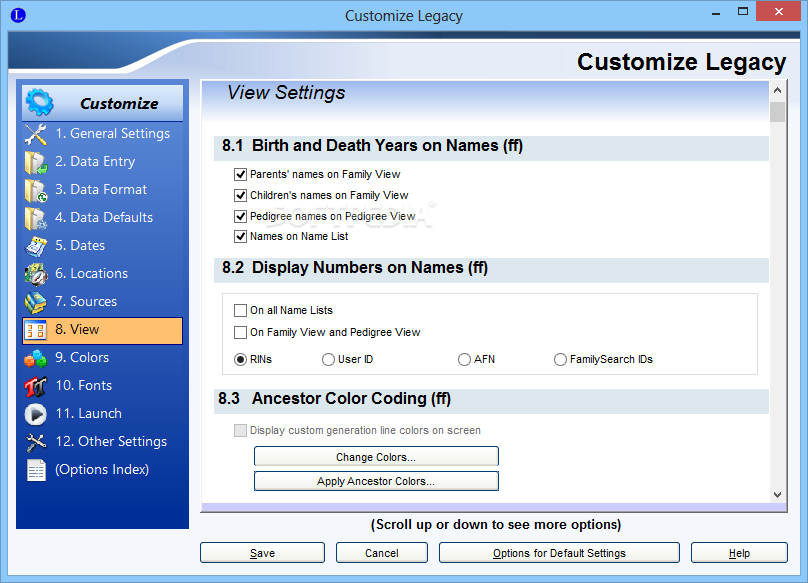808x583 pixels.
Task: Uncheck Children's names on Family View
Action: point(240,195)
